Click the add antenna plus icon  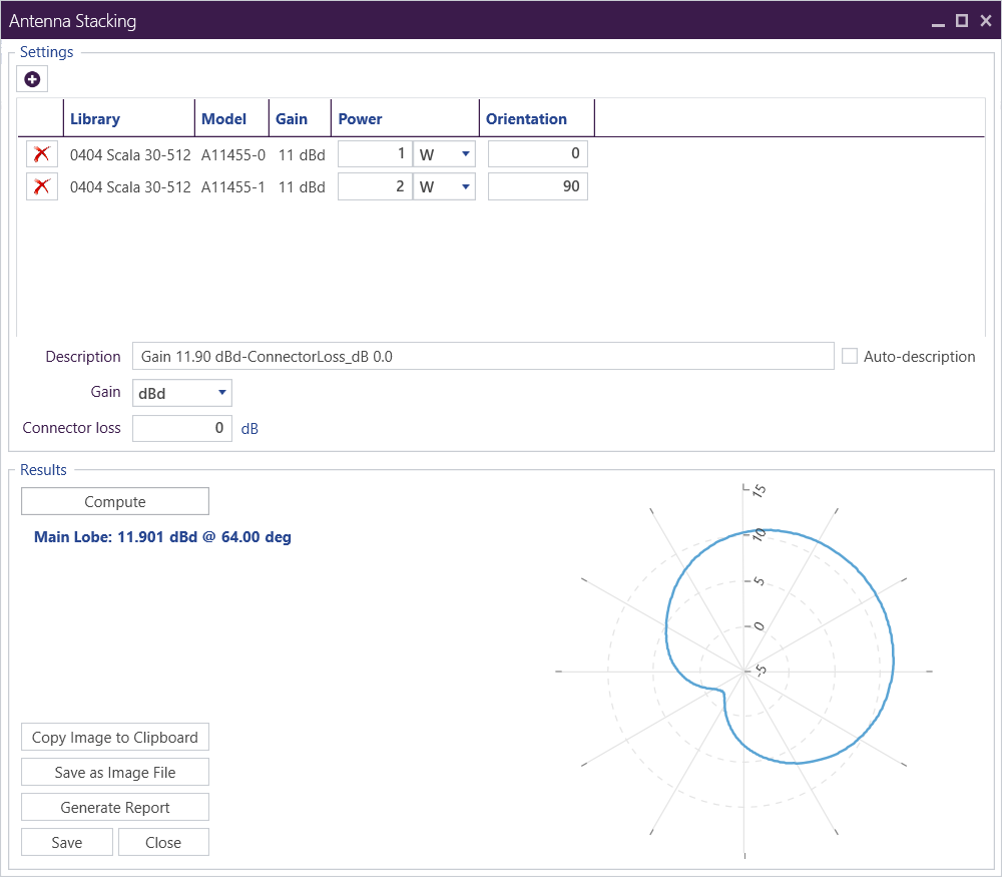(32, 78)
